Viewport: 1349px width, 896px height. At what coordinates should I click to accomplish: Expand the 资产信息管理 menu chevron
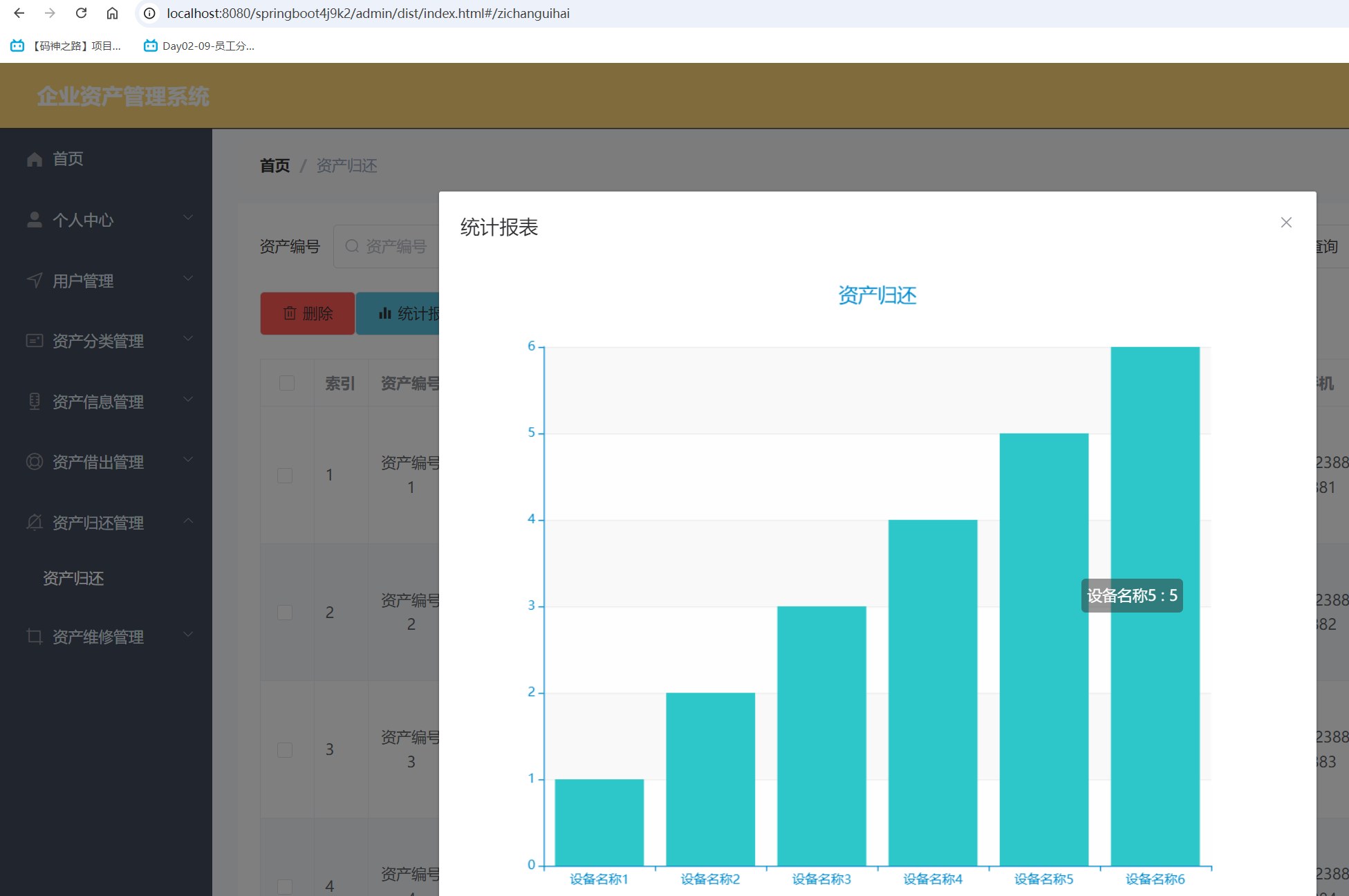click(x=188, y=400)
